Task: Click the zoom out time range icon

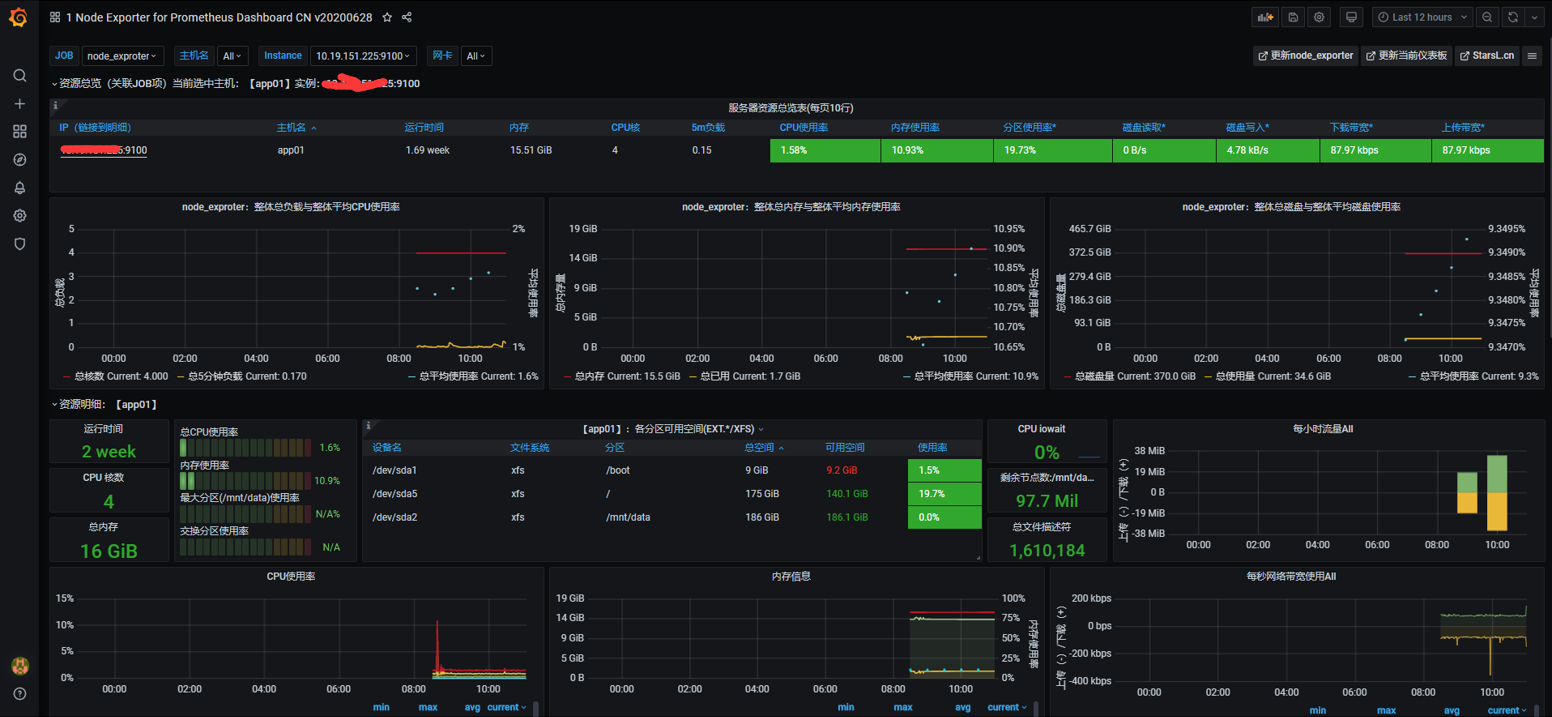Action: pos(1487,17)
